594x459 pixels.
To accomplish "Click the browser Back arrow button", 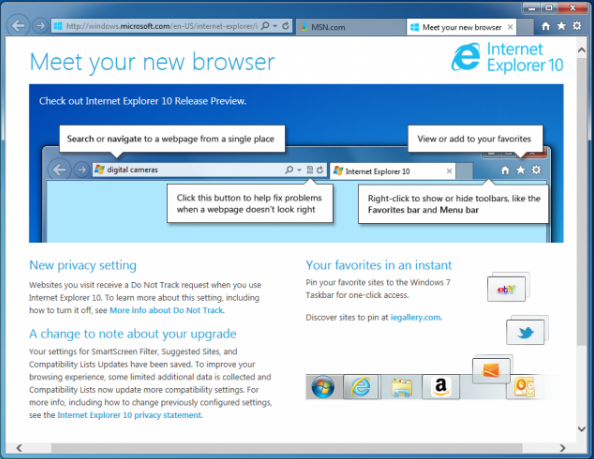I will point(18,26).
